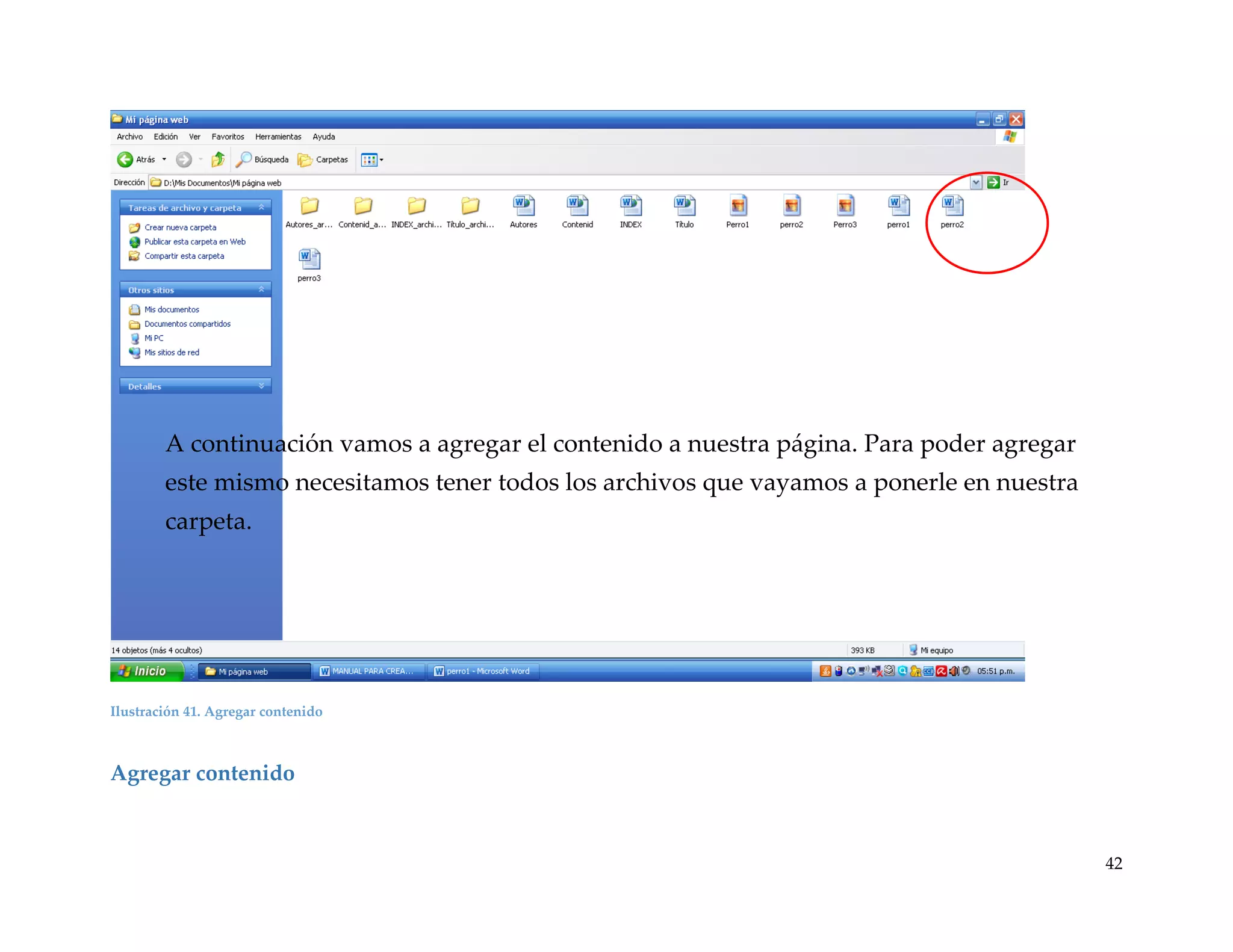Click the address path input field
This screenshot has width=1233, height=952.
click(x=542, y=183)
